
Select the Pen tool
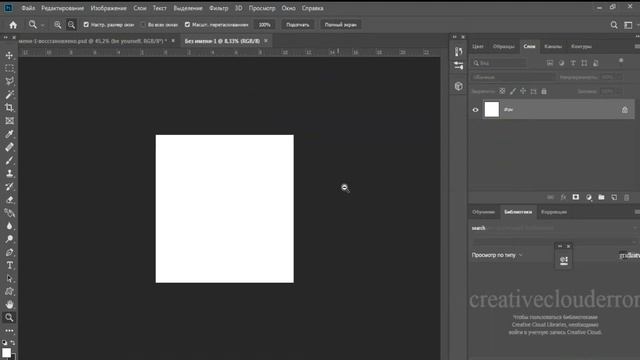(x=9, y=252)
